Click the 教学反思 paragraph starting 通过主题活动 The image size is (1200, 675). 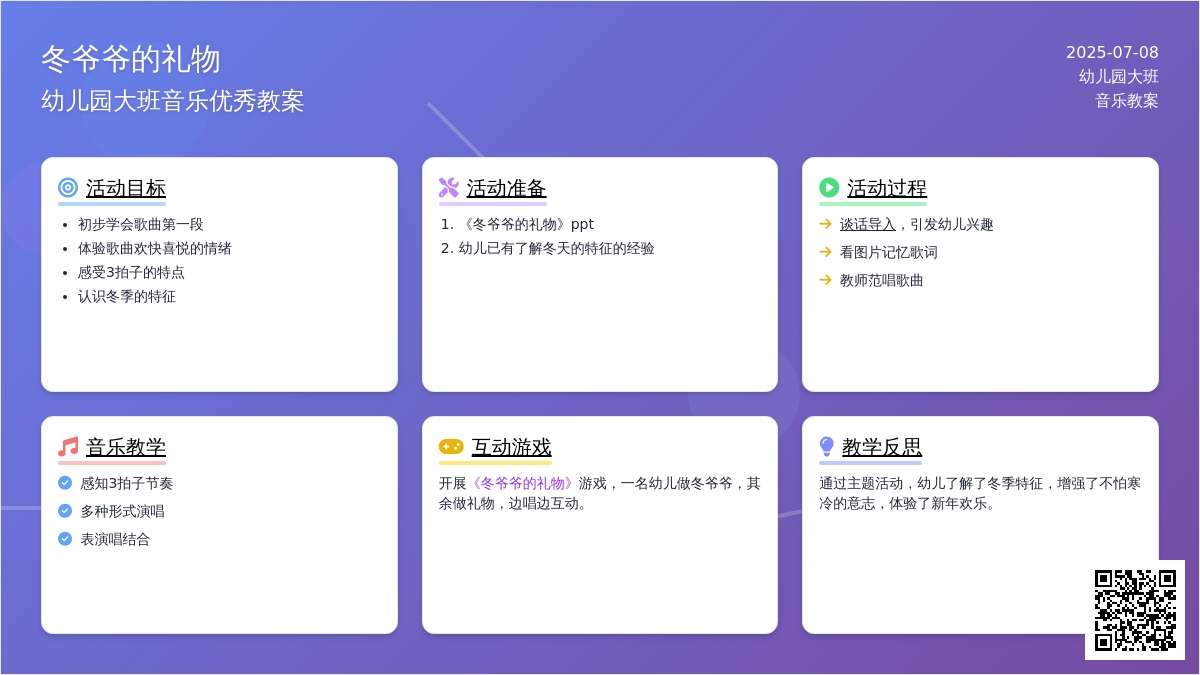click(x=980, y=493)
